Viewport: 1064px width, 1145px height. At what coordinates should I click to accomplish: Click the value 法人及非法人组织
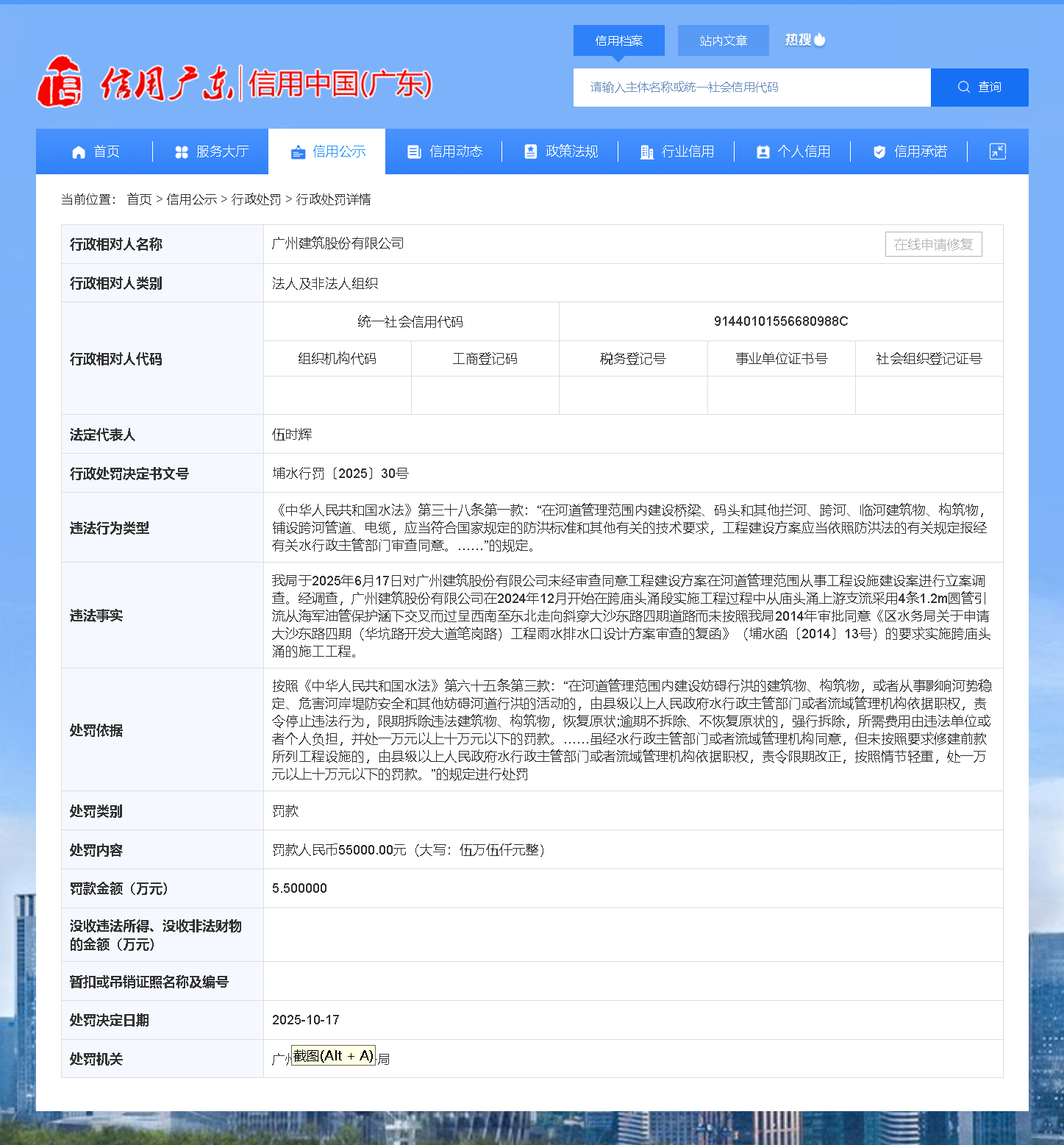coord(325,284)
